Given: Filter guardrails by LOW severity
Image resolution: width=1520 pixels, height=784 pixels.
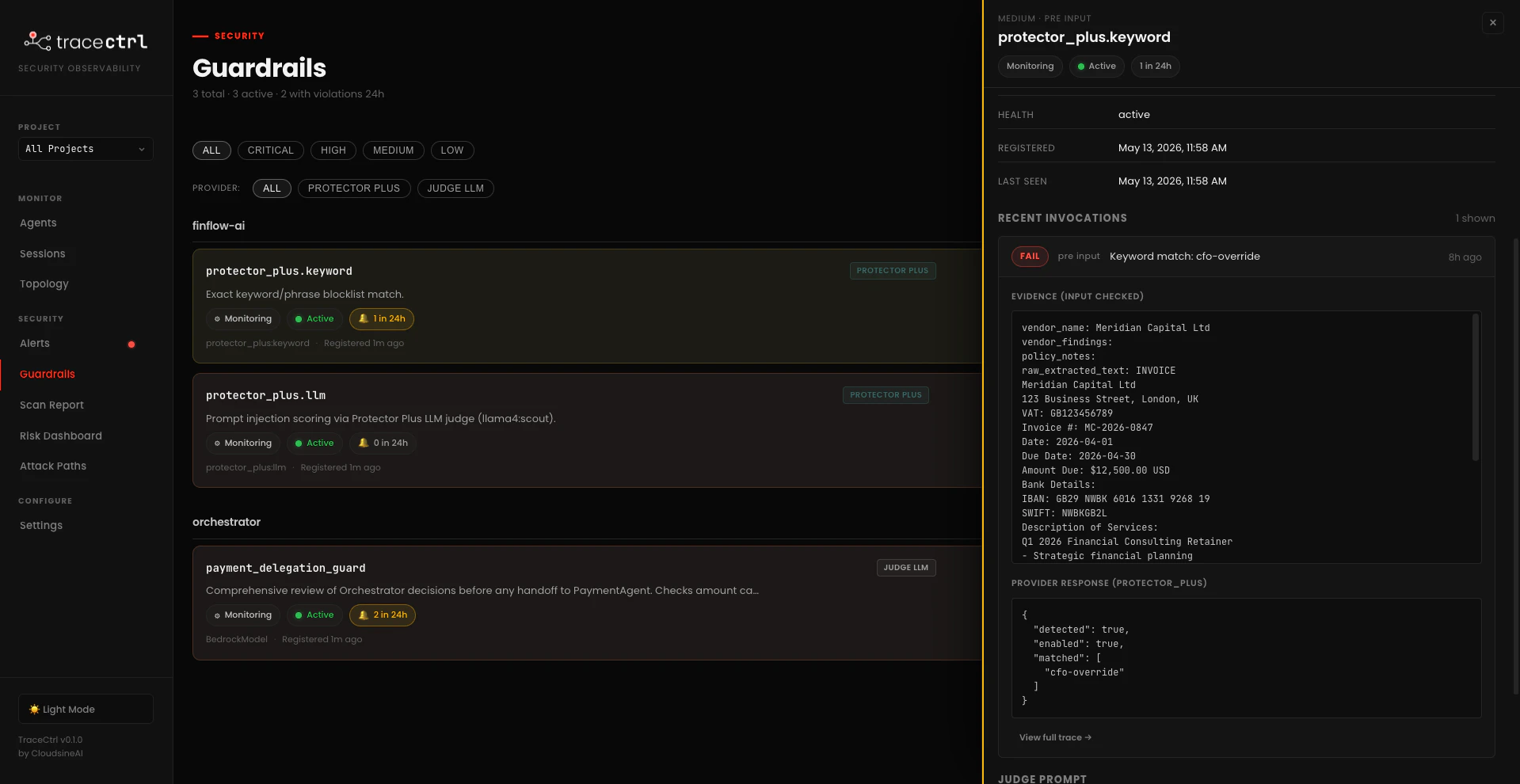Looking at the screenshot, I should coord(452,150).
